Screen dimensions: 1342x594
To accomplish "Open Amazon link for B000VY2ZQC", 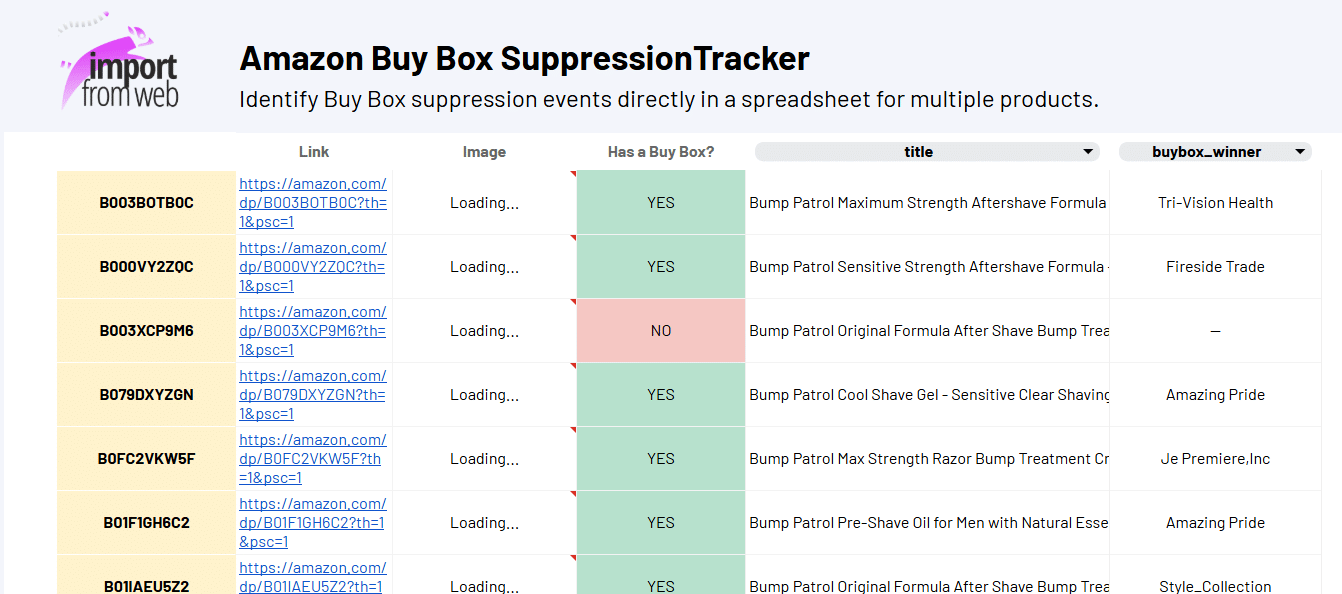I will (x=313, y=267).
